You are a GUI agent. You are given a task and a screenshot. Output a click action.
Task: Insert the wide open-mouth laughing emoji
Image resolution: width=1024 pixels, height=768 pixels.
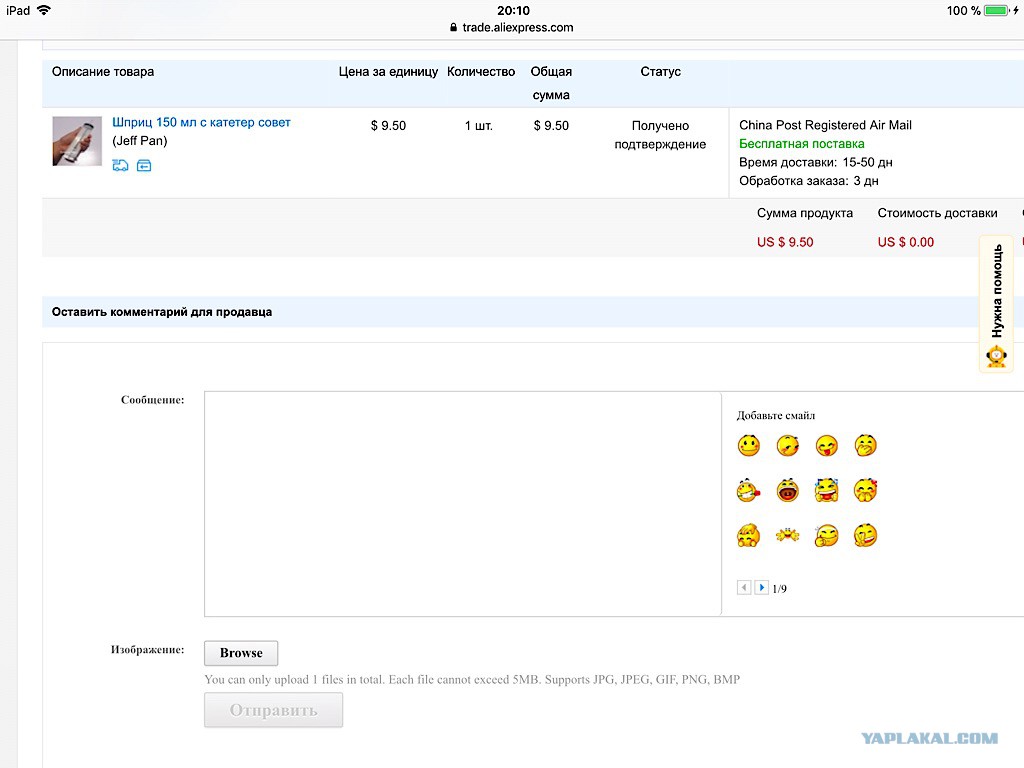pos(788,490)
